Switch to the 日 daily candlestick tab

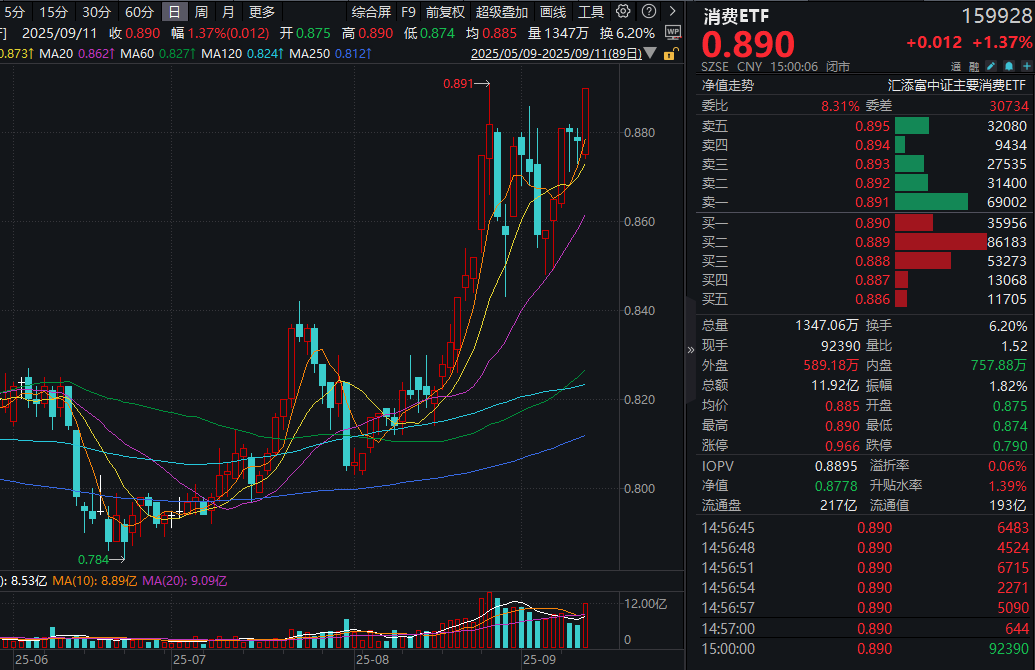[x=172, y=12]
